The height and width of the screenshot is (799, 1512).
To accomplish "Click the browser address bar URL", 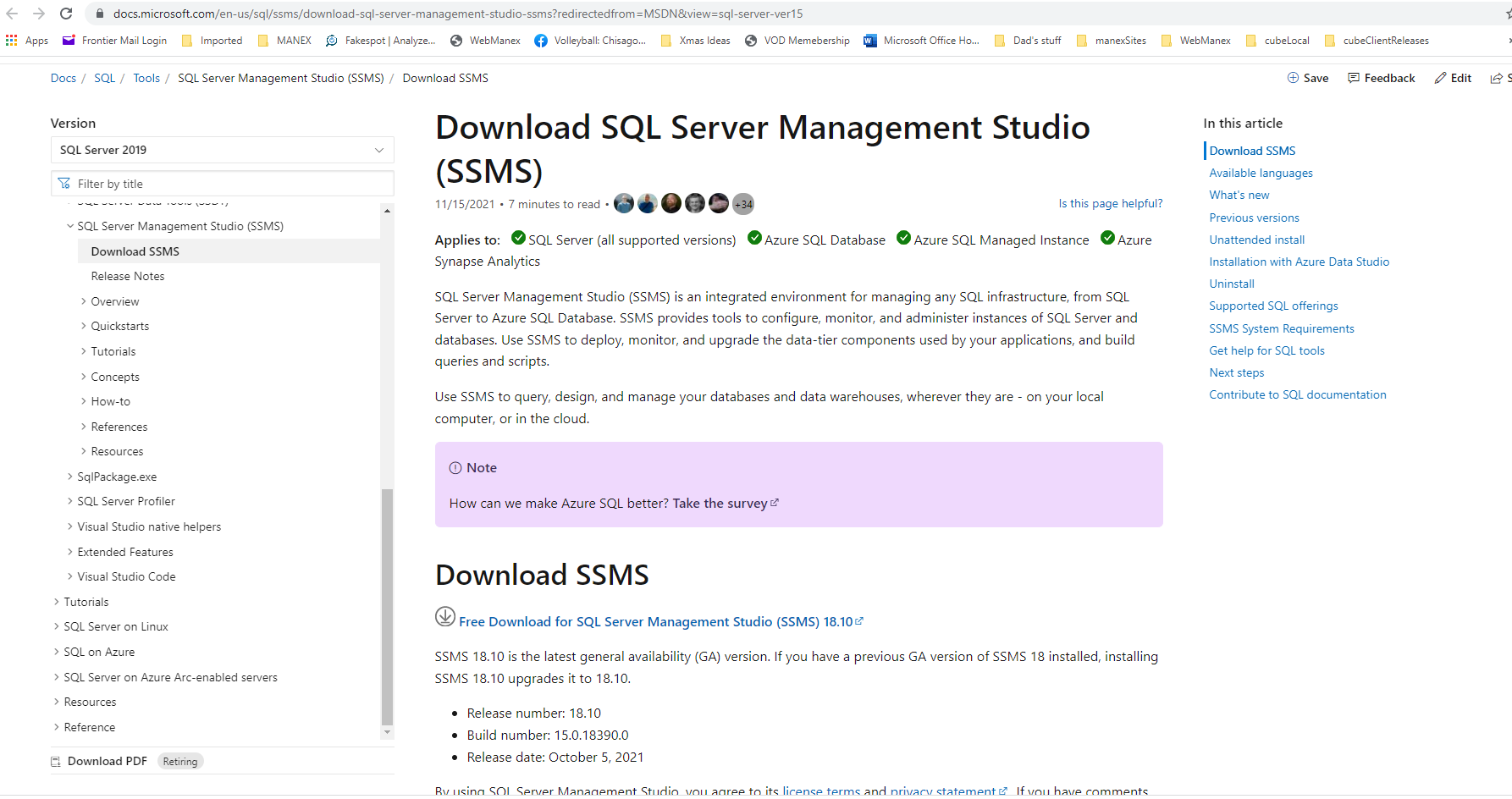I will pos(458,14).
